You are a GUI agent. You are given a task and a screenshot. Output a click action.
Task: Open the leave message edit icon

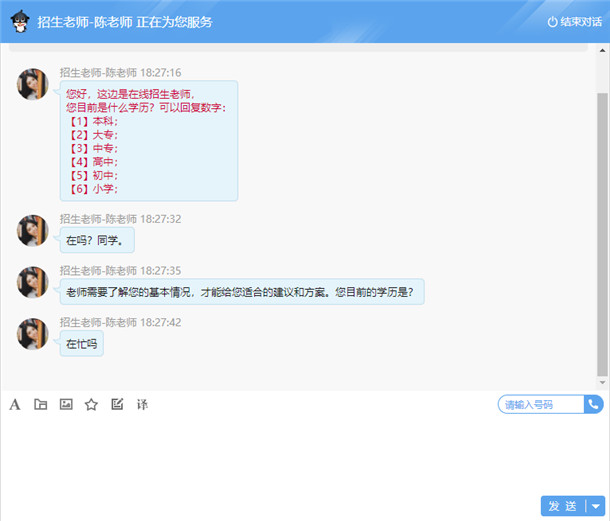click(117, 404)
